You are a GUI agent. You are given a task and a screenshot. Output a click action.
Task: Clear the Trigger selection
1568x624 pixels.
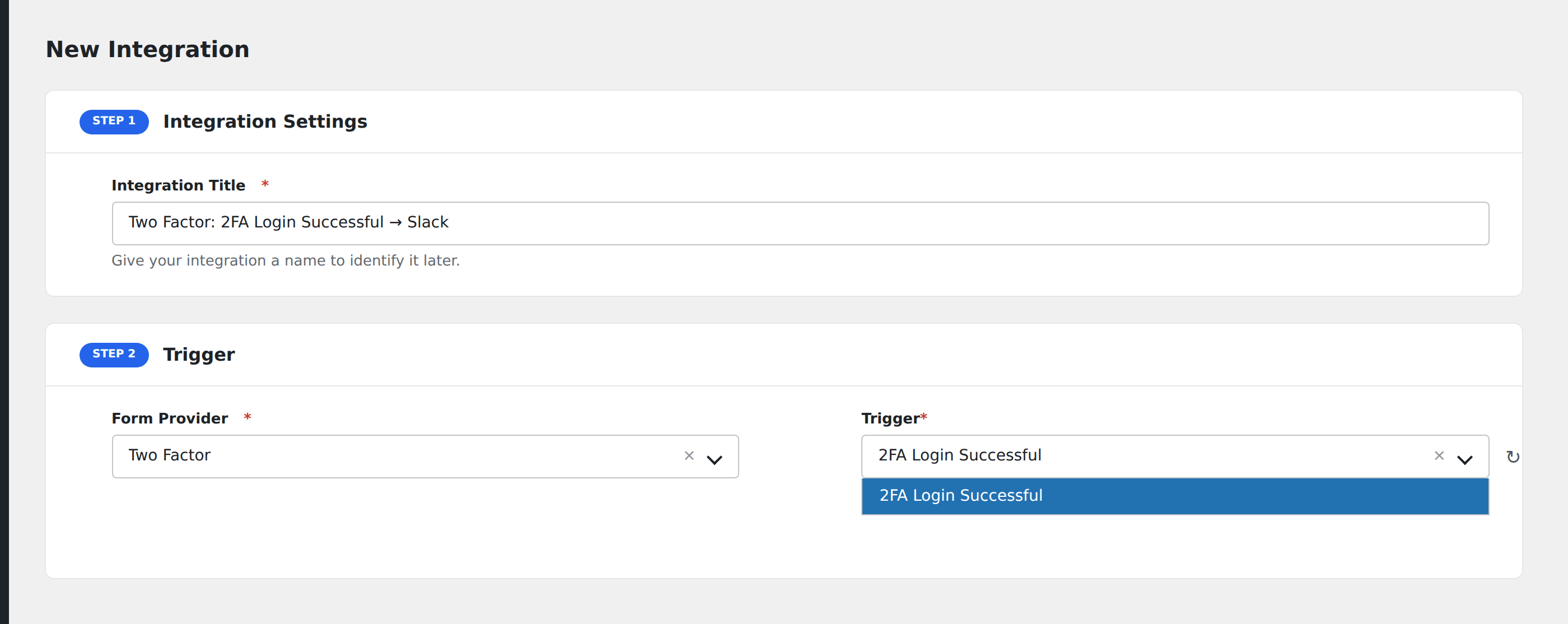click(1439, 455)
